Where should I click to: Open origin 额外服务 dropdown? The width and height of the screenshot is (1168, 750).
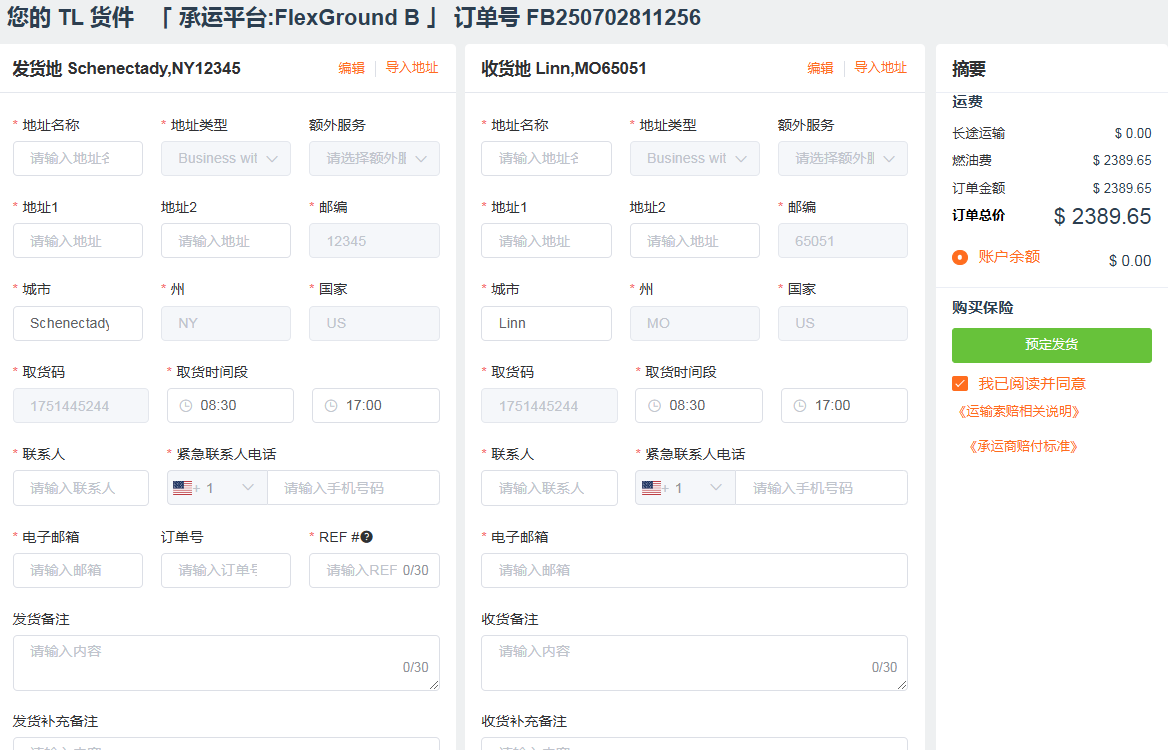[375, 159]
